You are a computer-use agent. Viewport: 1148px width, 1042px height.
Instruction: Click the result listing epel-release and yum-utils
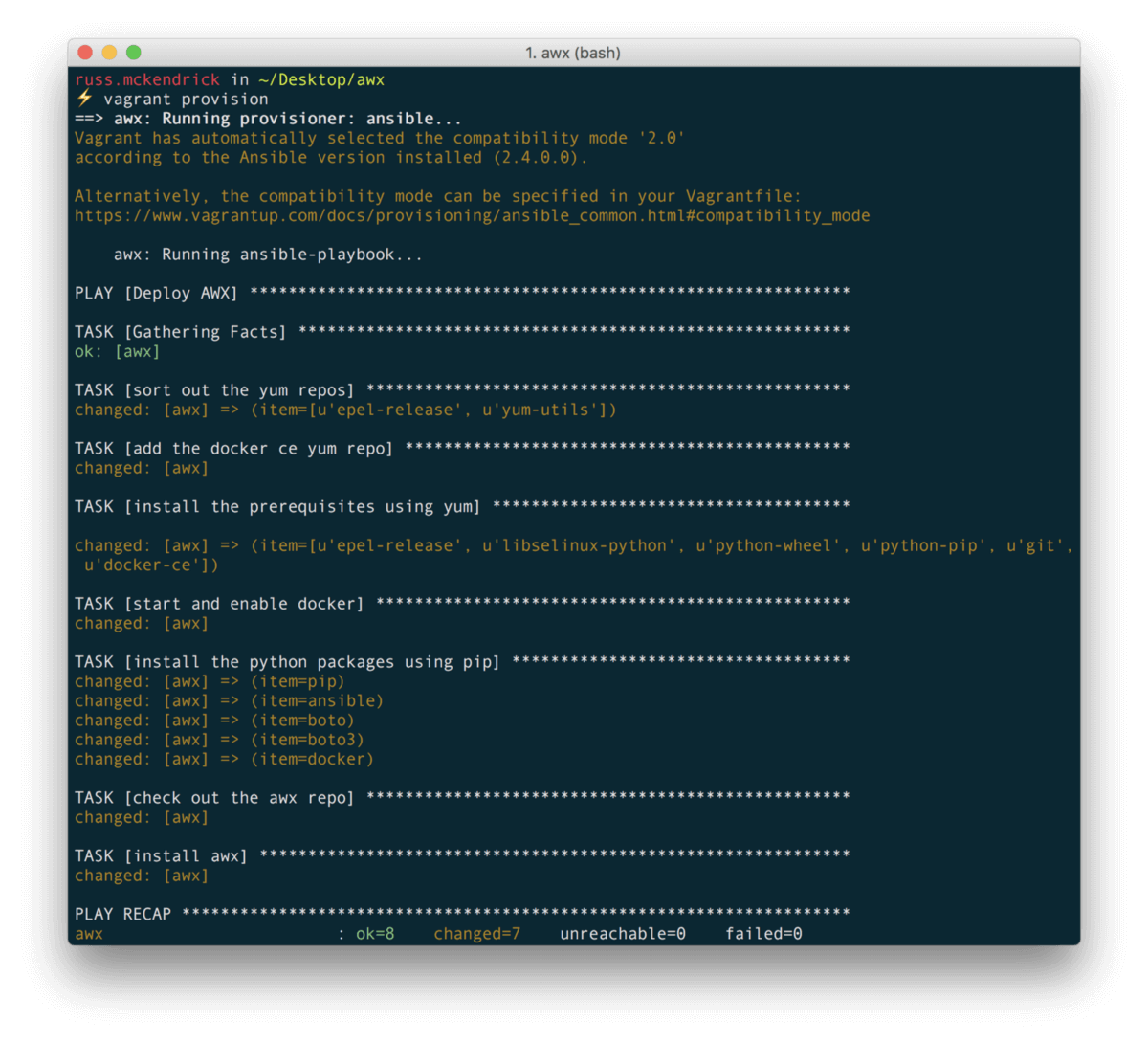pyautogui.click(x=346, y=410)
